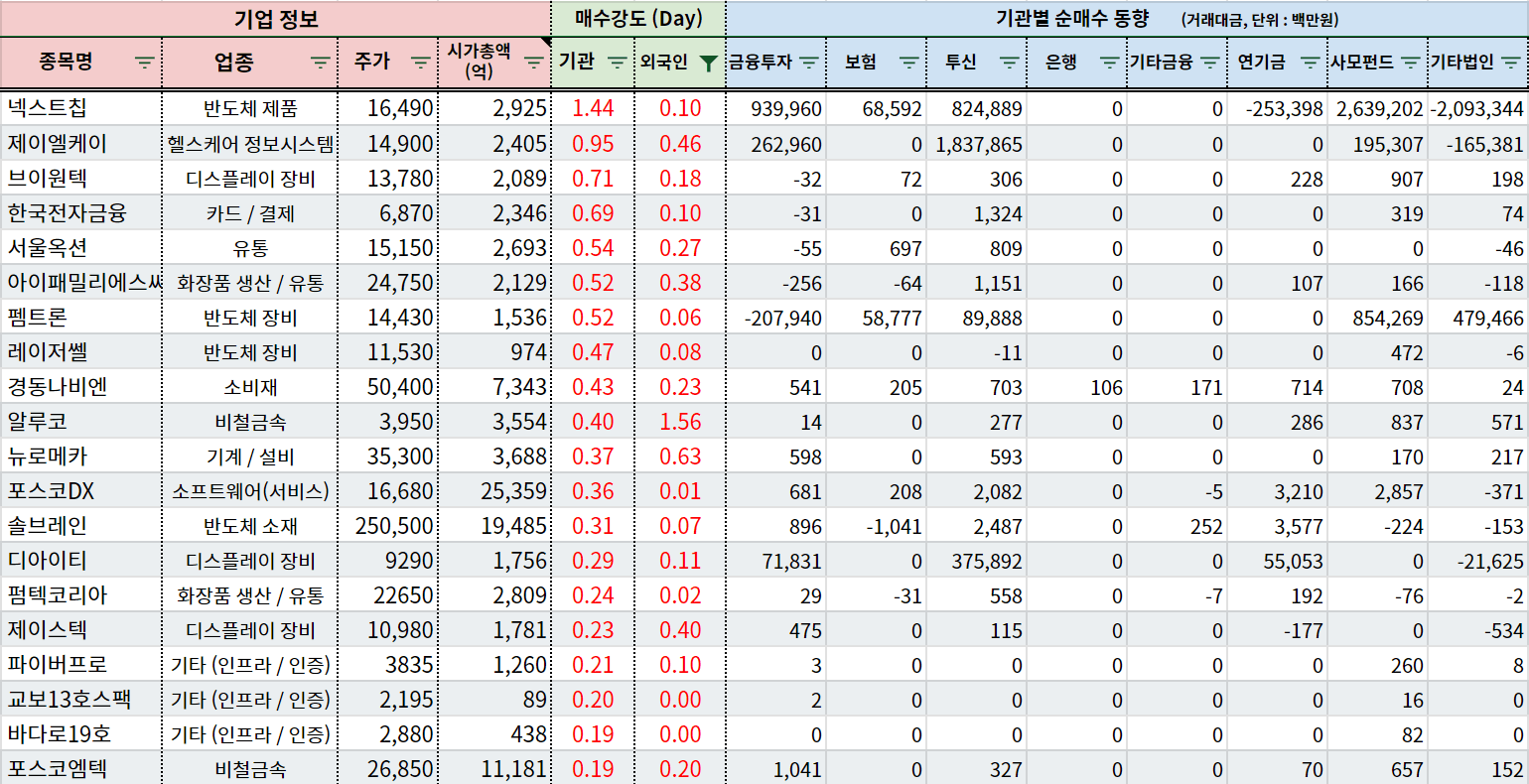Select the 넥스트칩 금융투자 value 939,960

(x=776, y=108)
